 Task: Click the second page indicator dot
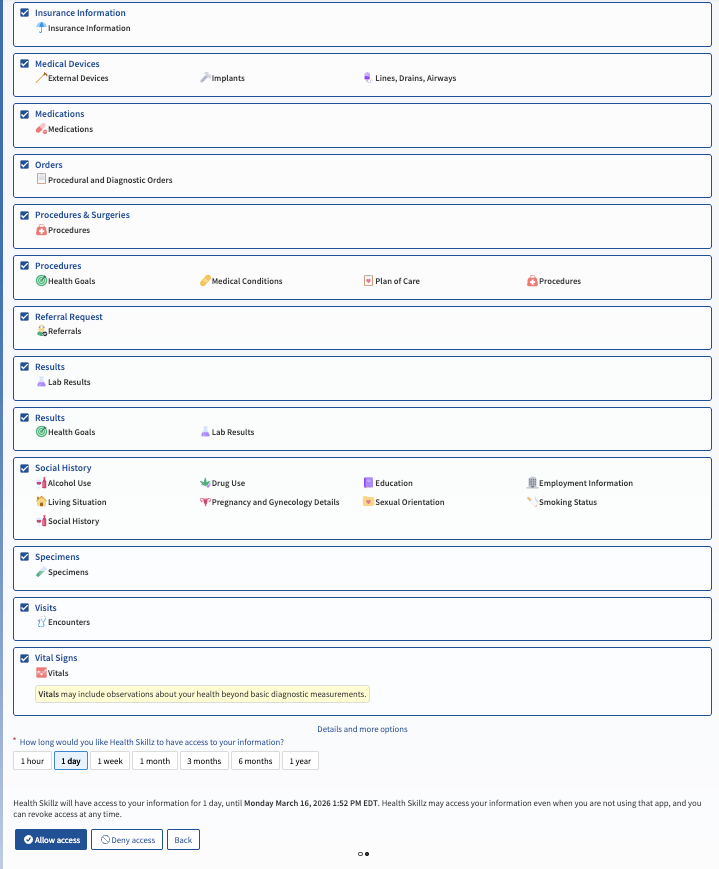click(367, 853)
